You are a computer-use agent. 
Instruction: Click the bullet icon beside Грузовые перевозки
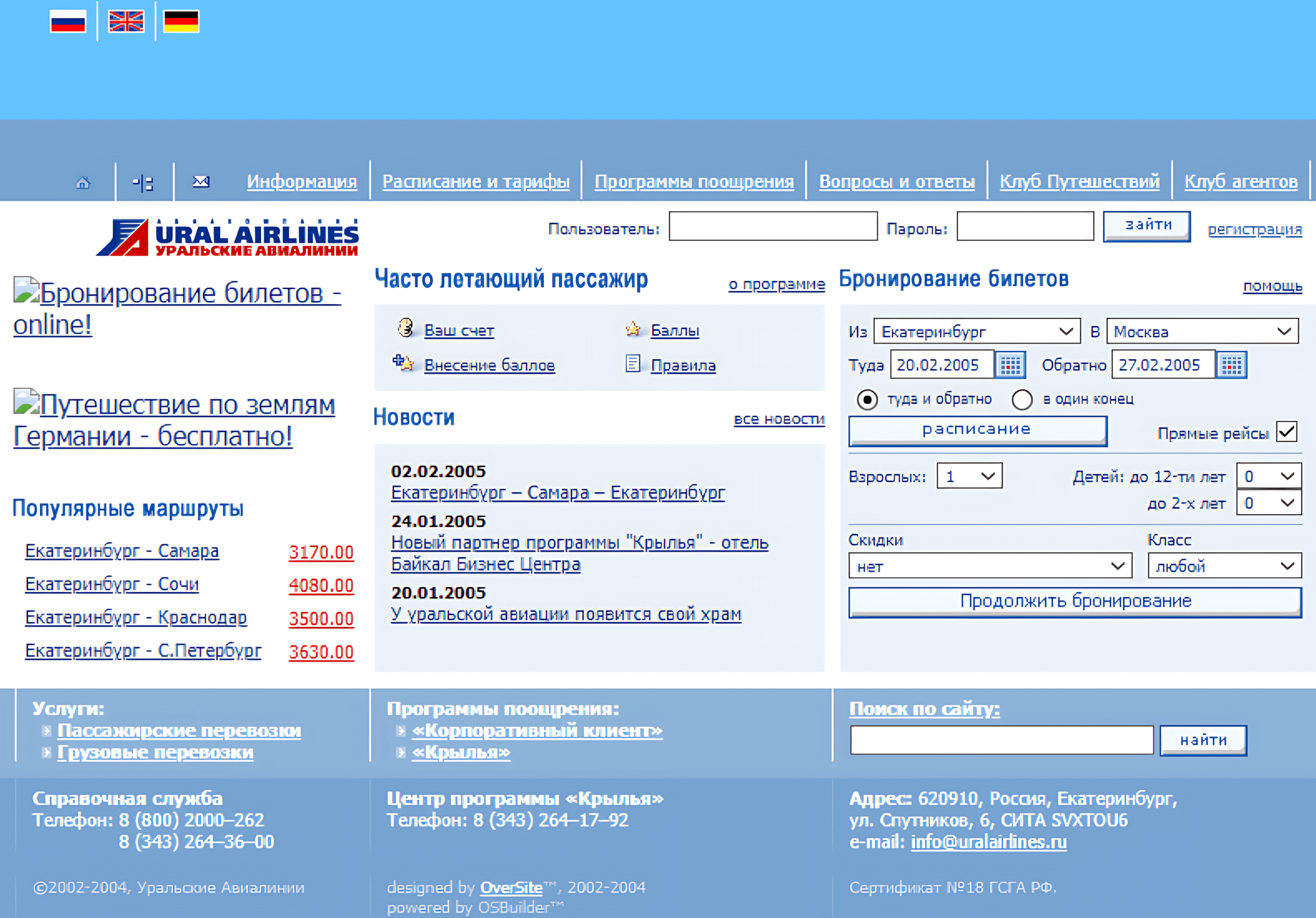click(47, 752)
